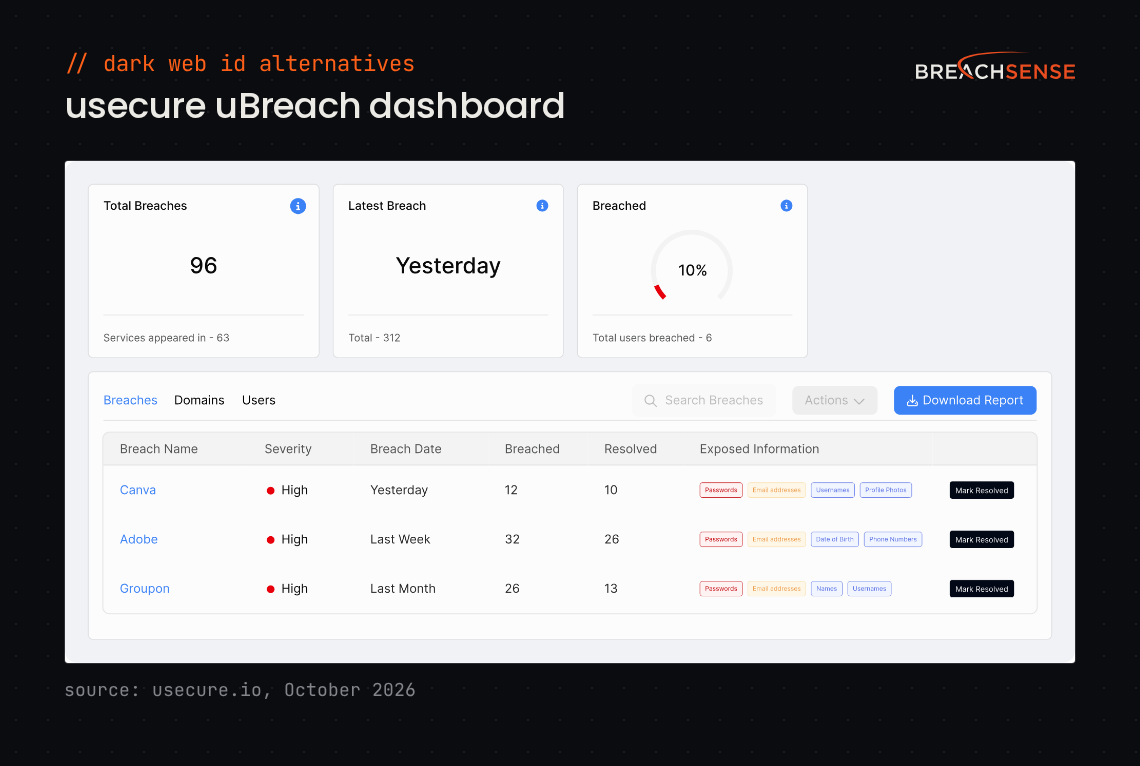Click the Passwords tag in Adobe row
The image size is (1140, 766).
pyautogui.click(x=721, y=540)
